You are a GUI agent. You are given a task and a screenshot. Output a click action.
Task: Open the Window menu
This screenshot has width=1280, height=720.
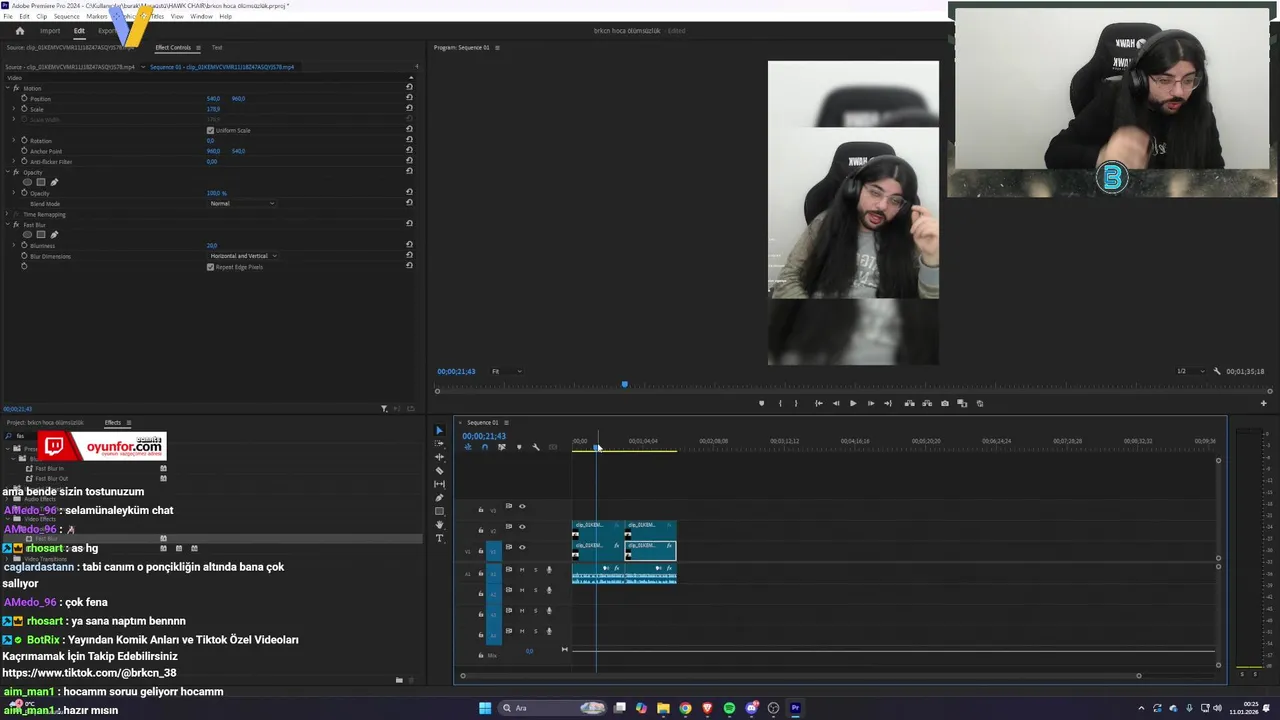[x=201, y=16]
